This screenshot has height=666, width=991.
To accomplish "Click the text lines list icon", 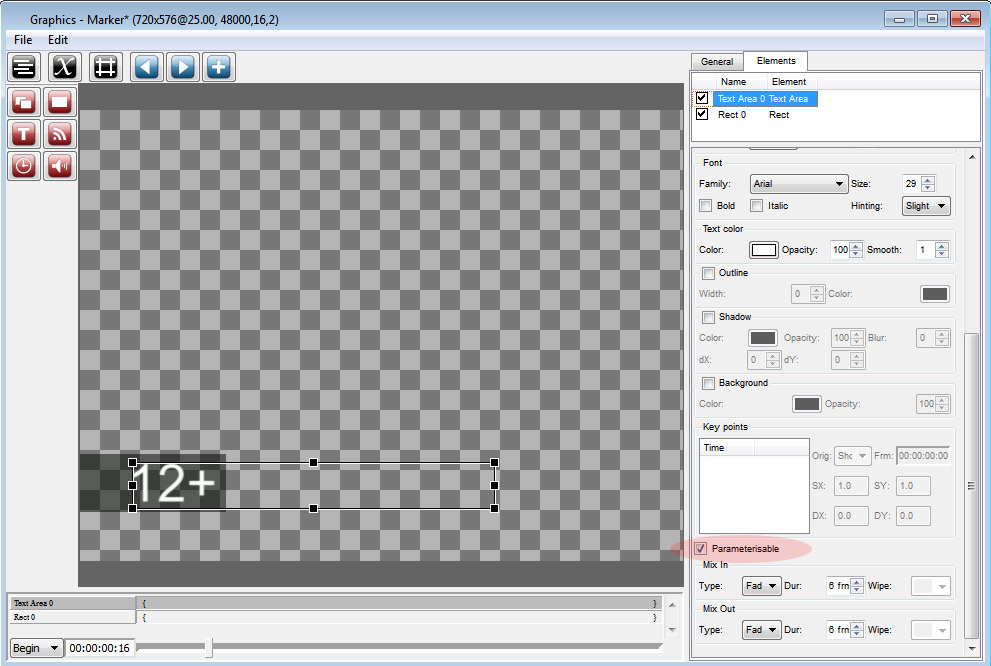I will click(x=24, y=66).
